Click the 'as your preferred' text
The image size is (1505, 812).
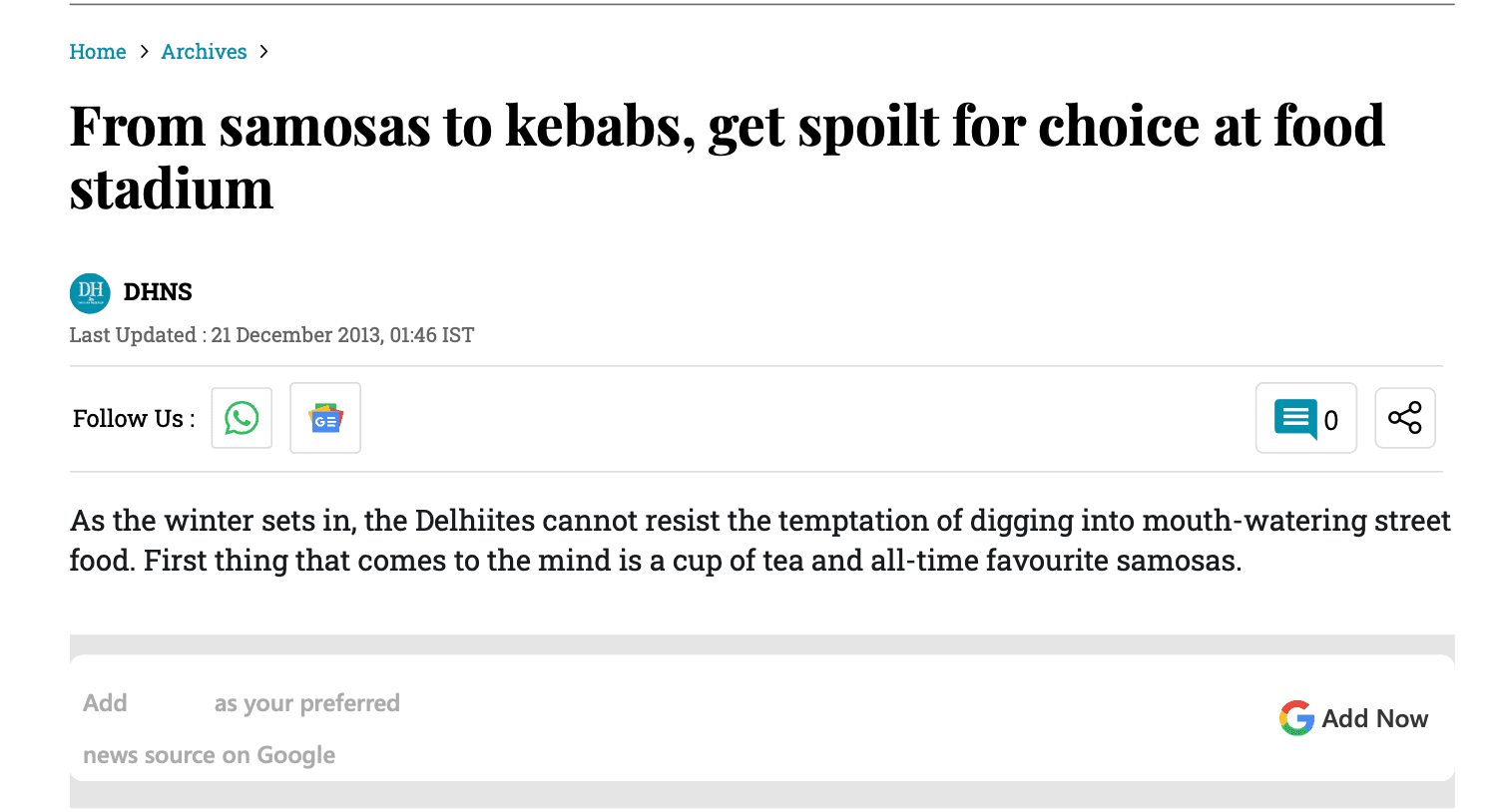click(306, 703)
